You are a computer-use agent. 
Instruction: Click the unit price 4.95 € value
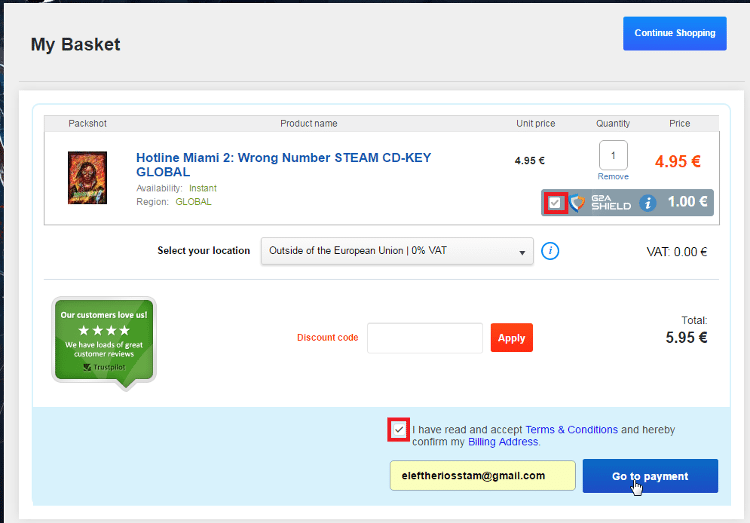click(529, 161)
